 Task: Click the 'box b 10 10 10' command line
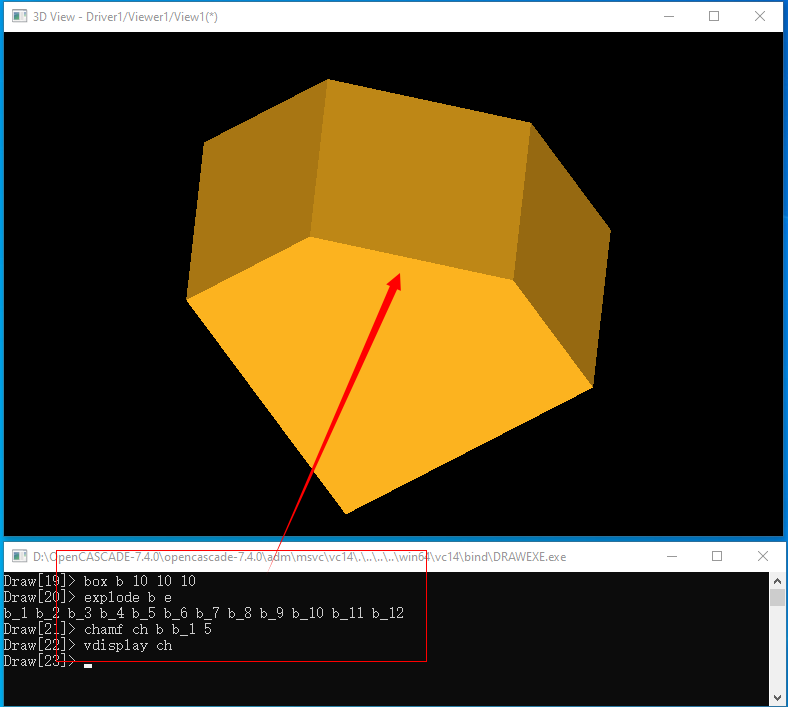pyautogui.click(x=140, y=581)
